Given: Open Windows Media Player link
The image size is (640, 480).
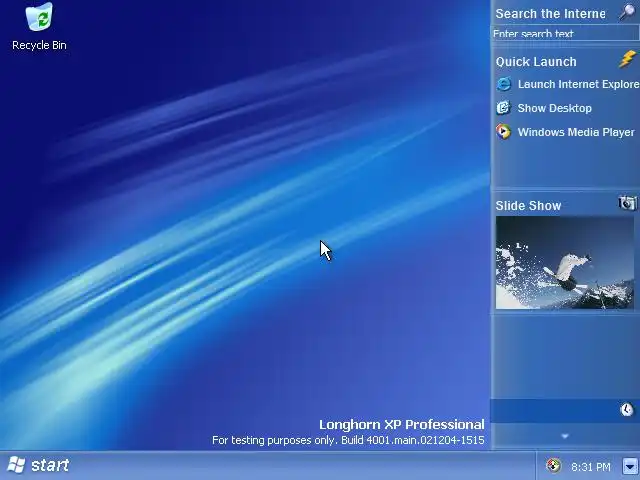Looking at the screenshot, I should tap(576, 132).
